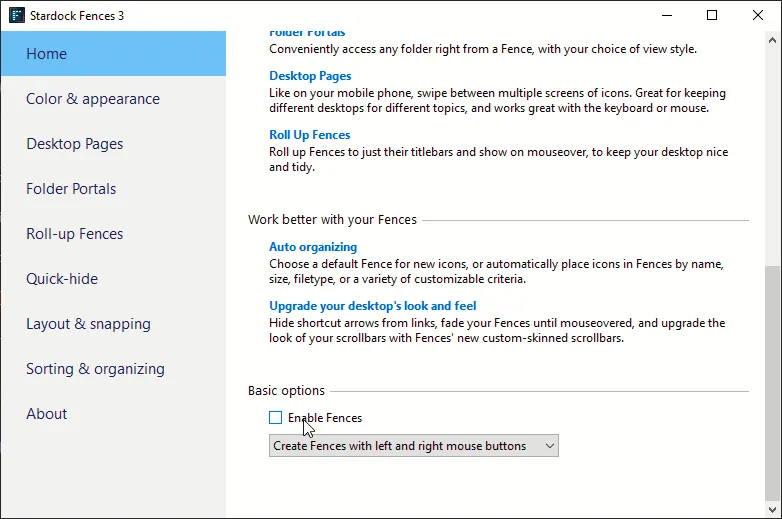Open the Roll Up Fences link
Viewport: 782px width, 519px height.
tap(309, 135)
